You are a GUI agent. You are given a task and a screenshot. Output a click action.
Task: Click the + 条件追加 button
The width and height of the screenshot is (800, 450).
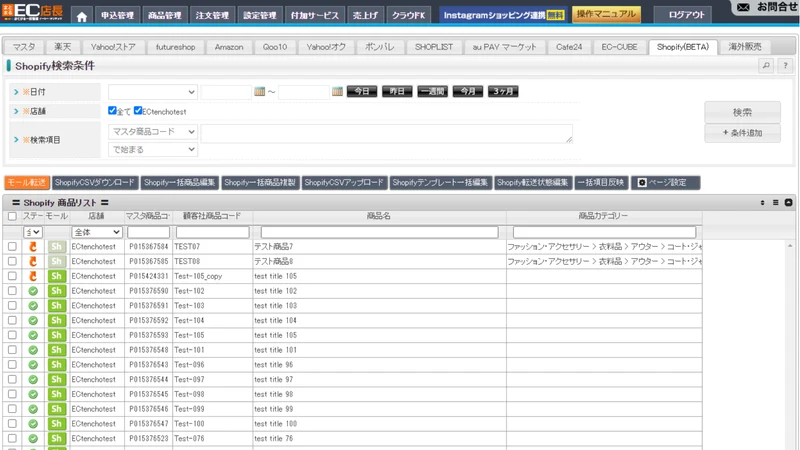tap(742, 133)
